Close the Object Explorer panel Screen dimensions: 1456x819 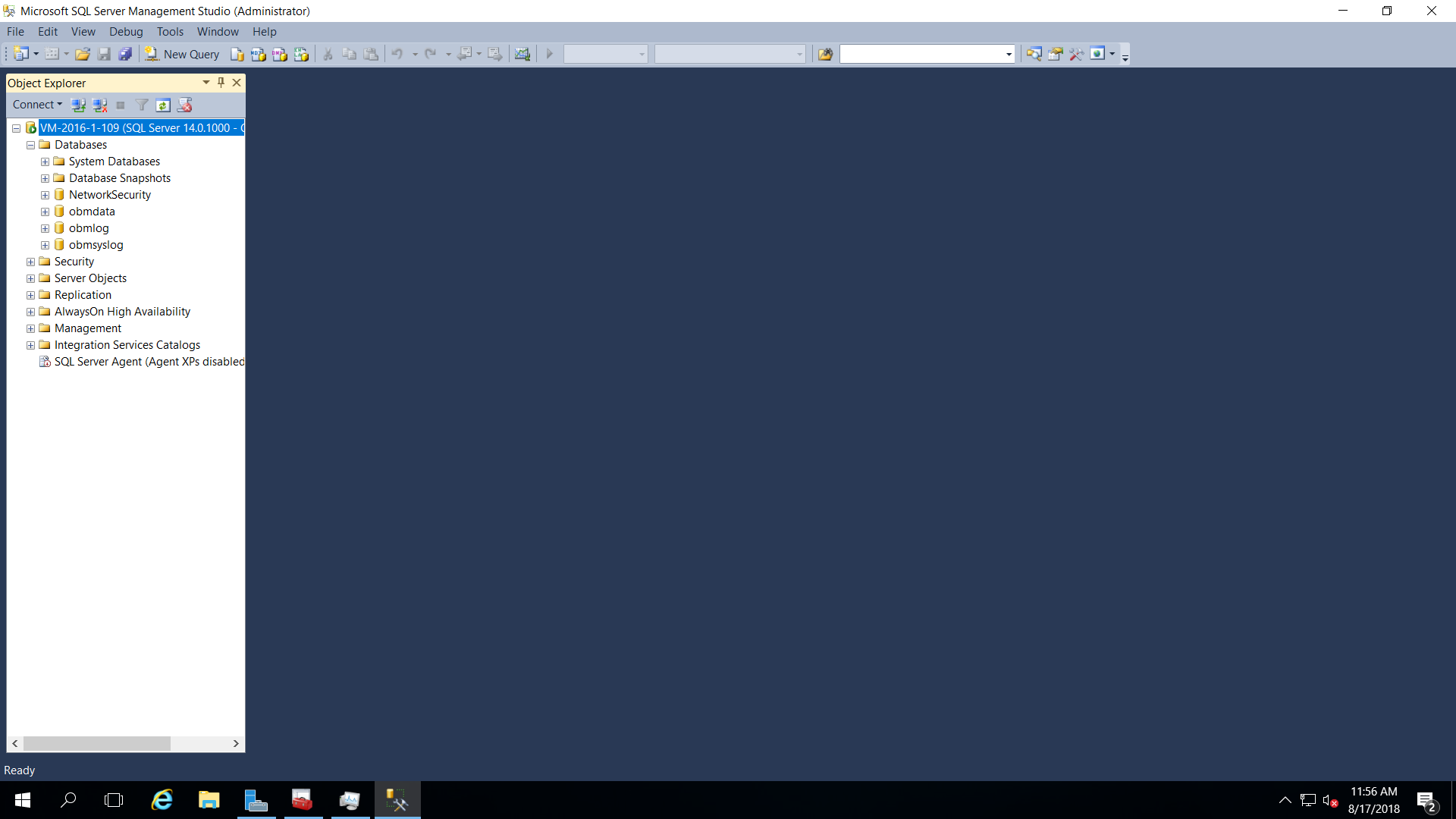coord(237,83)
